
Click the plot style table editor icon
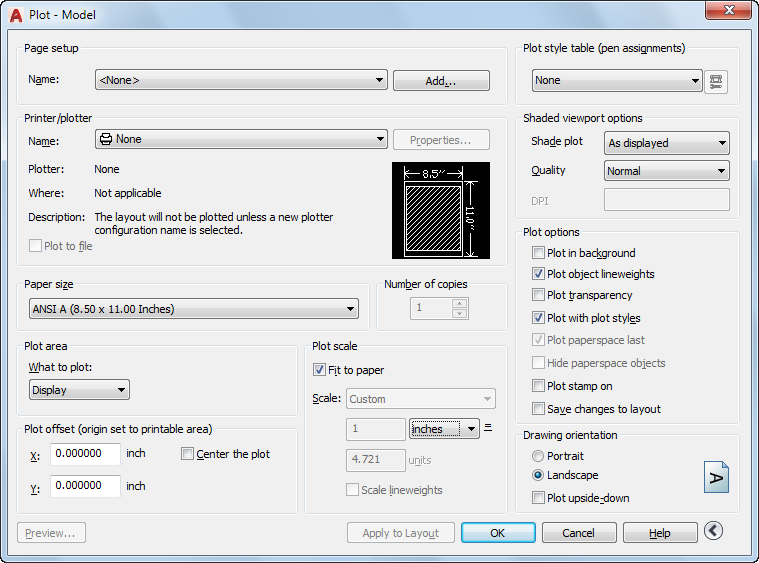[x=715, y=81]
